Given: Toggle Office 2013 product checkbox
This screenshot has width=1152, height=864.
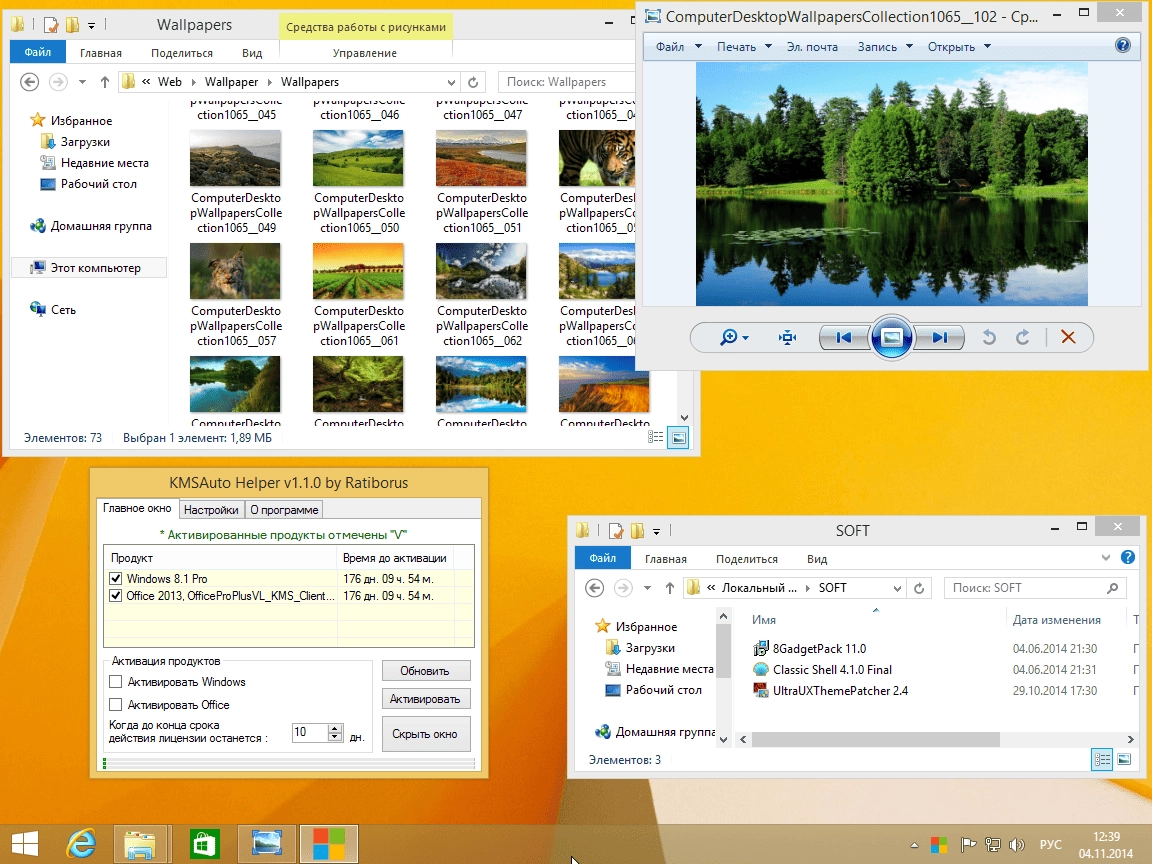Looking at the screenshot, I should click(115, 595).
